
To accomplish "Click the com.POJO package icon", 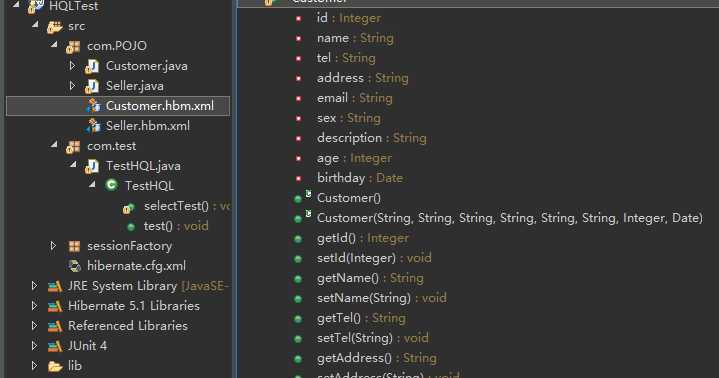I will pos(73,46).
